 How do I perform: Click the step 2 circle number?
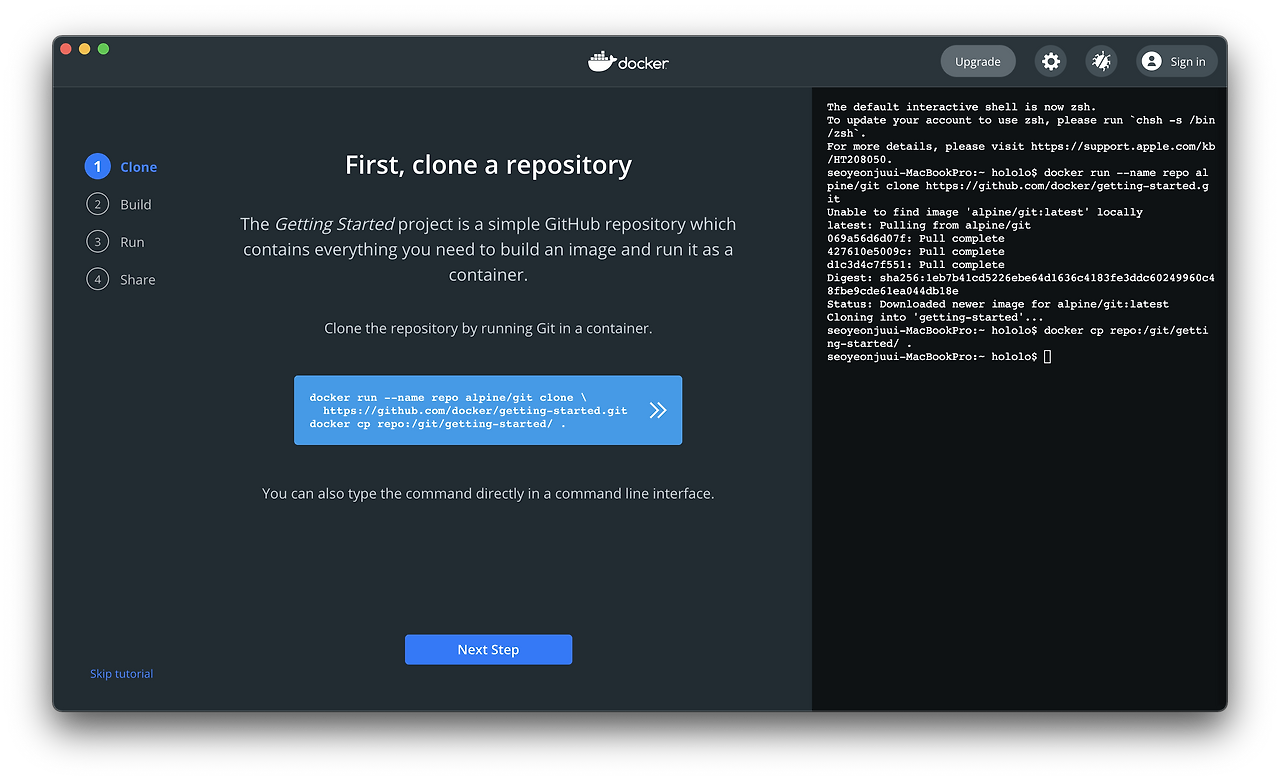(97, 204)
